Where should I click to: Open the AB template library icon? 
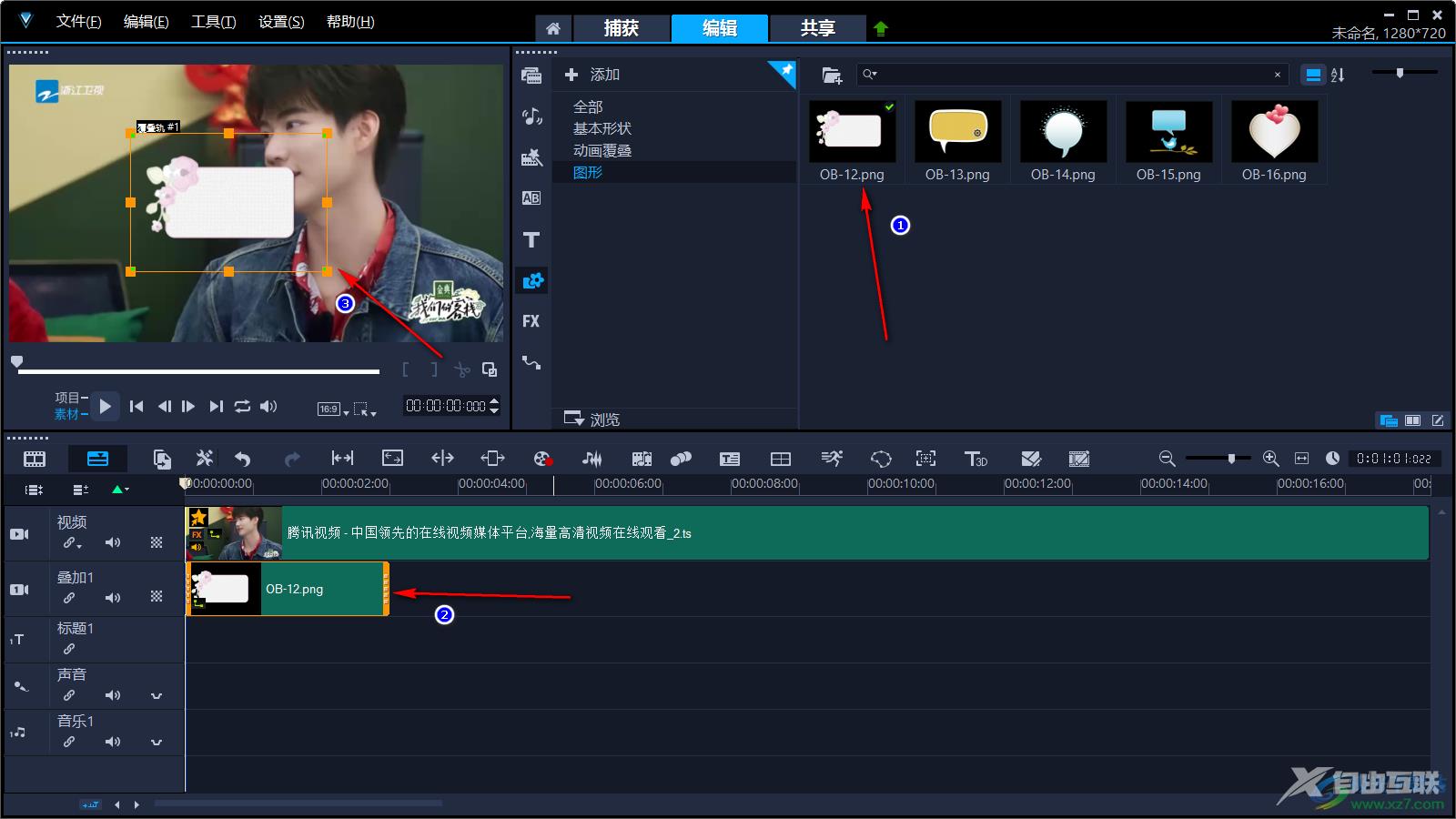tap(531, 198)
